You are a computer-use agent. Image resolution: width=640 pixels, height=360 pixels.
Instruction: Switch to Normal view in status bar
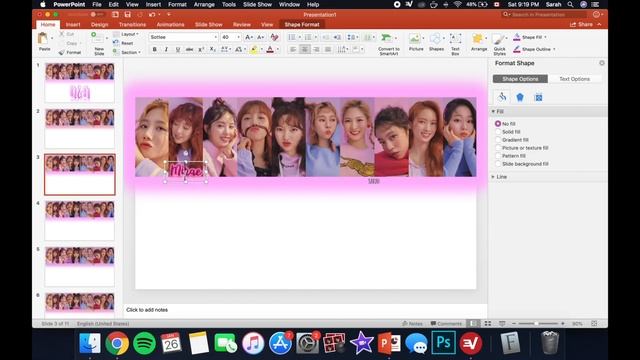[x=473, y=324]
